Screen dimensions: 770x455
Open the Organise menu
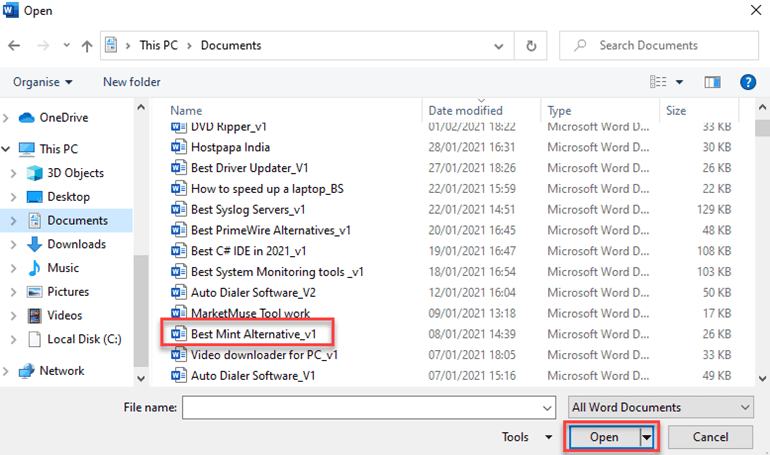[43, 82]
